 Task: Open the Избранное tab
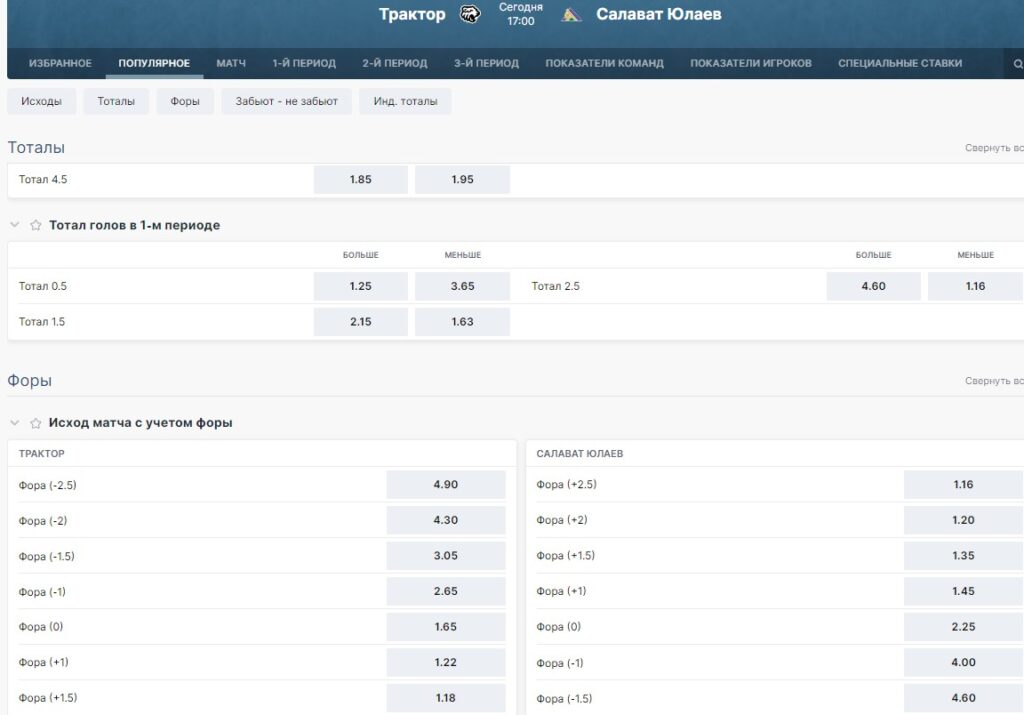click(60, 63)
